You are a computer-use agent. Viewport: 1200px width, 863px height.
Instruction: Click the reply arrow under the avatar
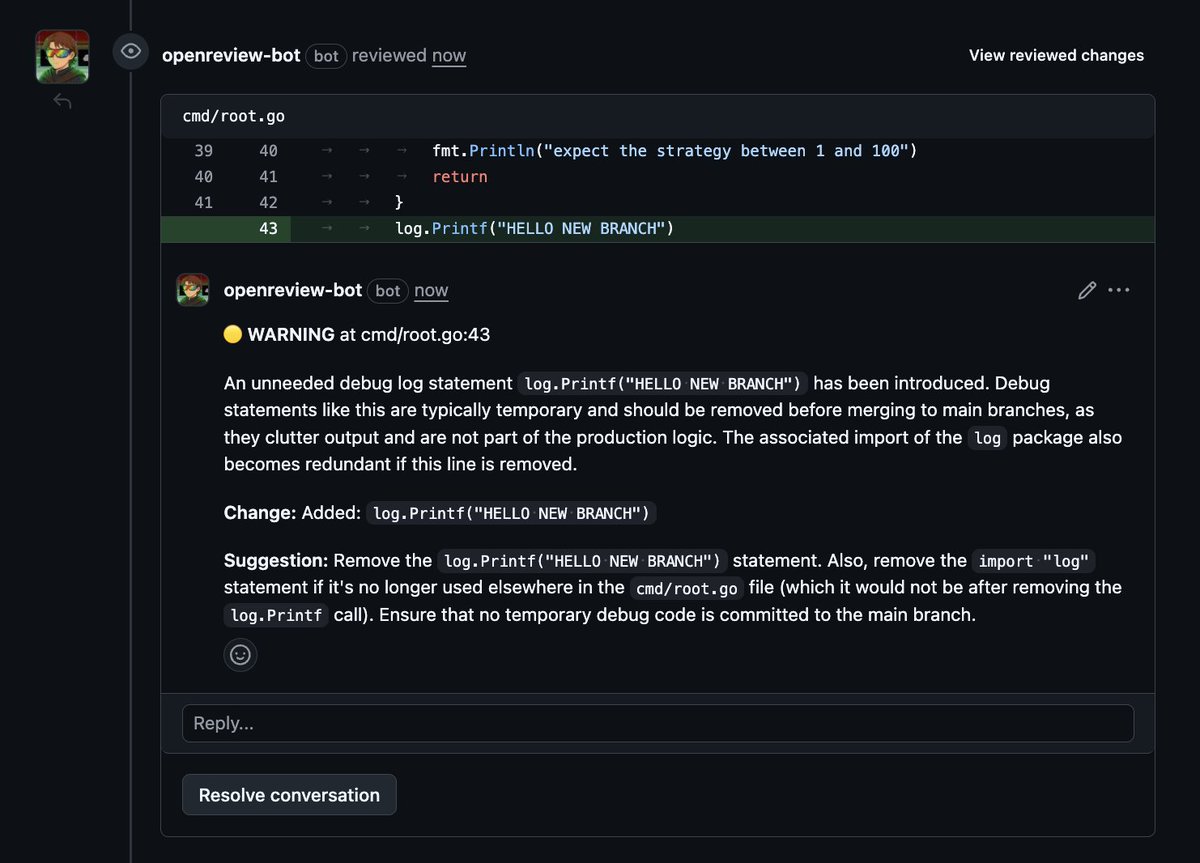pos(62,101)
